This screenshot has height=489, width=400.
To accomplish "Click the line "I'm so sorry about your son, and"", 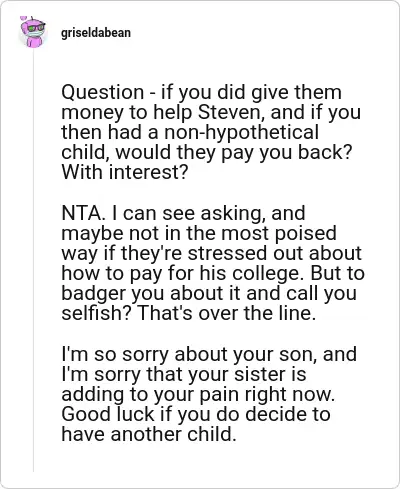I will pyautogui.click(x=209, y=354).
